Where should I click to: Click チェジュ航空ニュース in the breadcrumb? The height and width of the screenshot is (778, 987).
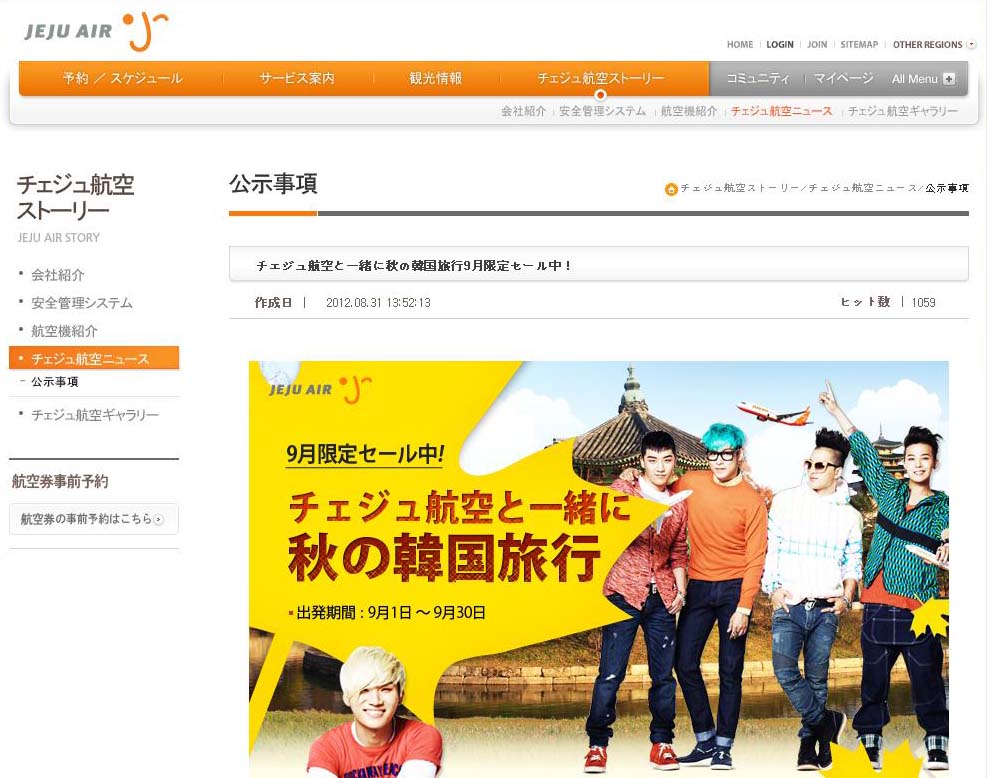click(x=862, y=188)
